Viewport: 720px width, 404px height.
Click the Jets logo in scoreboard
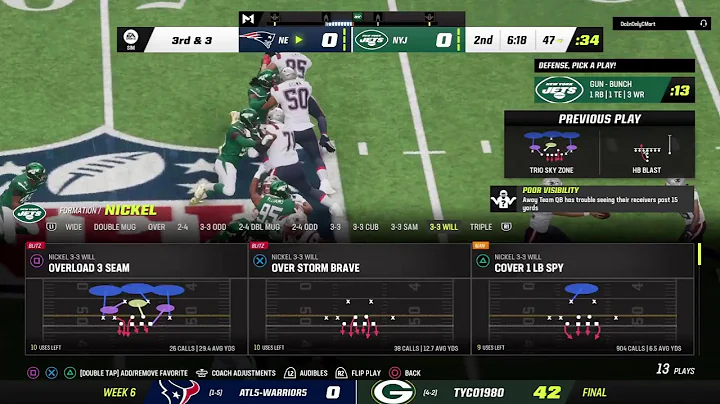click(x=371, y=40)
